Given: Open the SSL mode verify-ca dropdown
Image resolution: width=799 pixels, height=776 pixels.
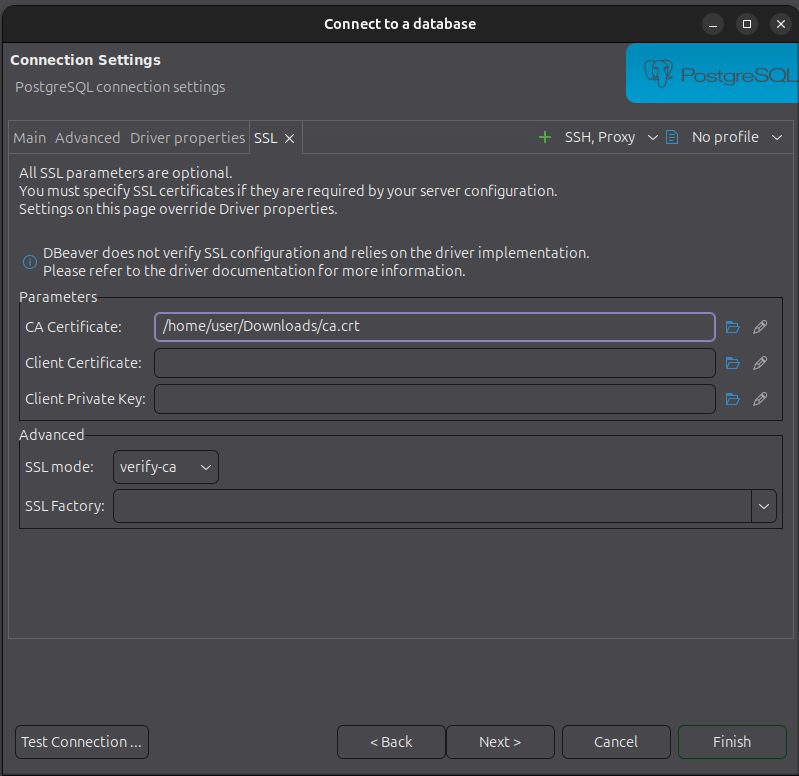Looking at the screenshot, I should (166, 467).
